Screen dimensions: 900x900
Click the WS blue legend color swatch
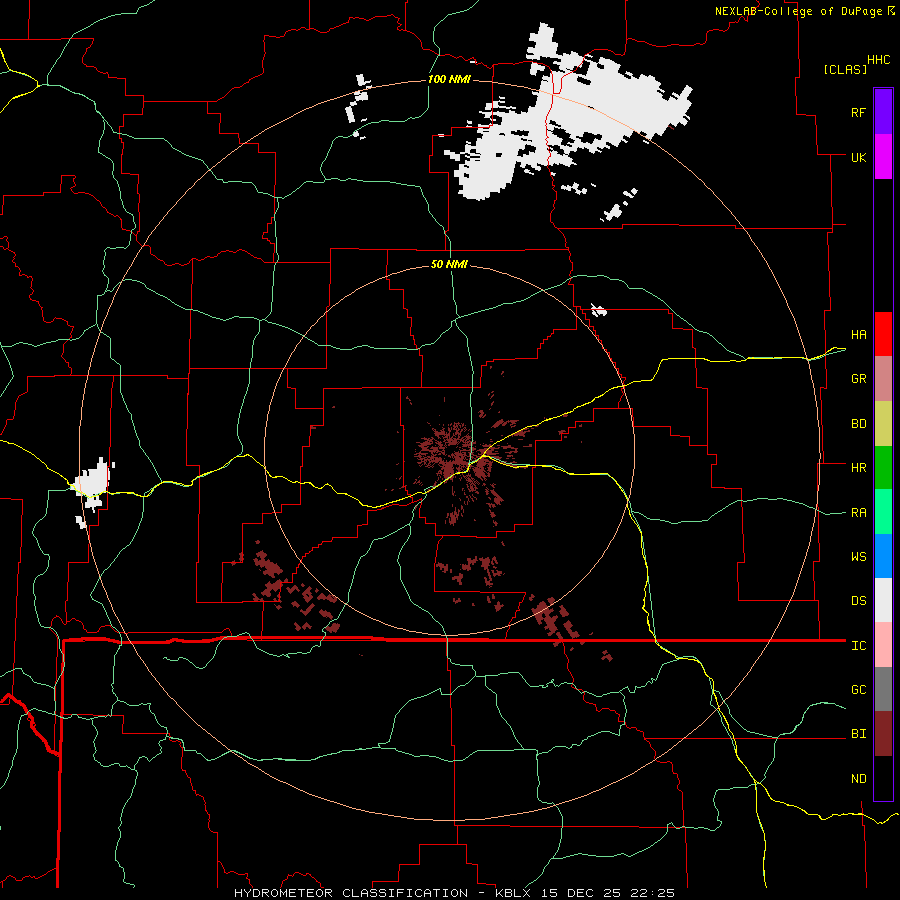(x=883, y=556)
